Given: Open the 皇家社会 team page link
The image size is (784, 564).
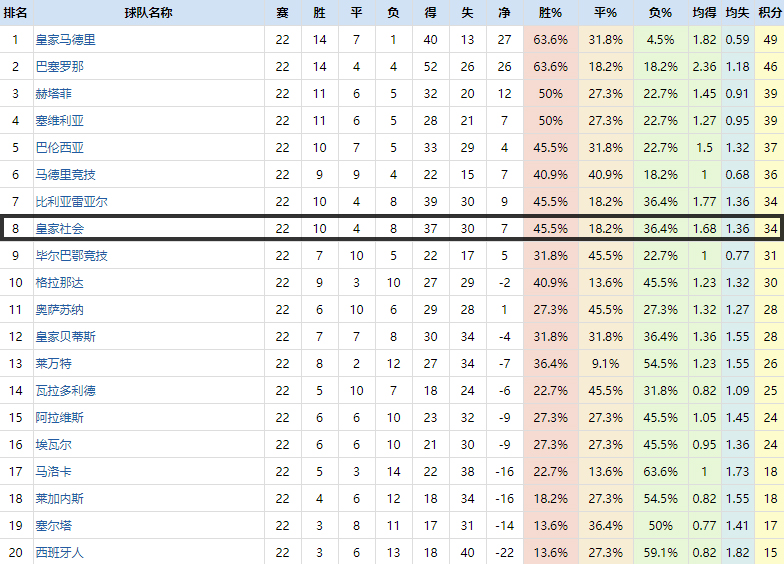Looking at the screenshot, I should click(x=60, y=228).
